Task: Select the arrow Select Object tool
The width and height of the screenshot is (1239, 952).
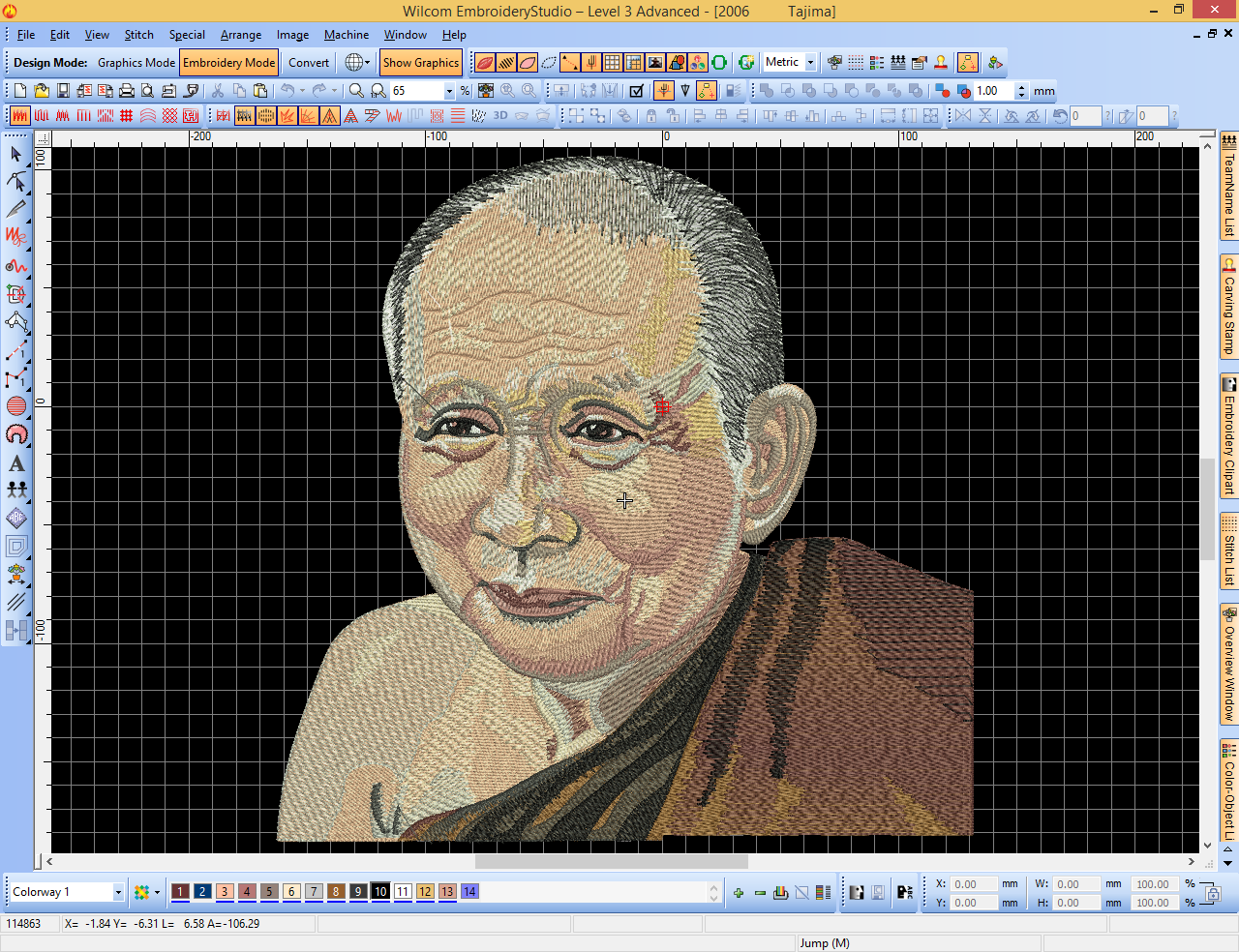Action: 16,154
